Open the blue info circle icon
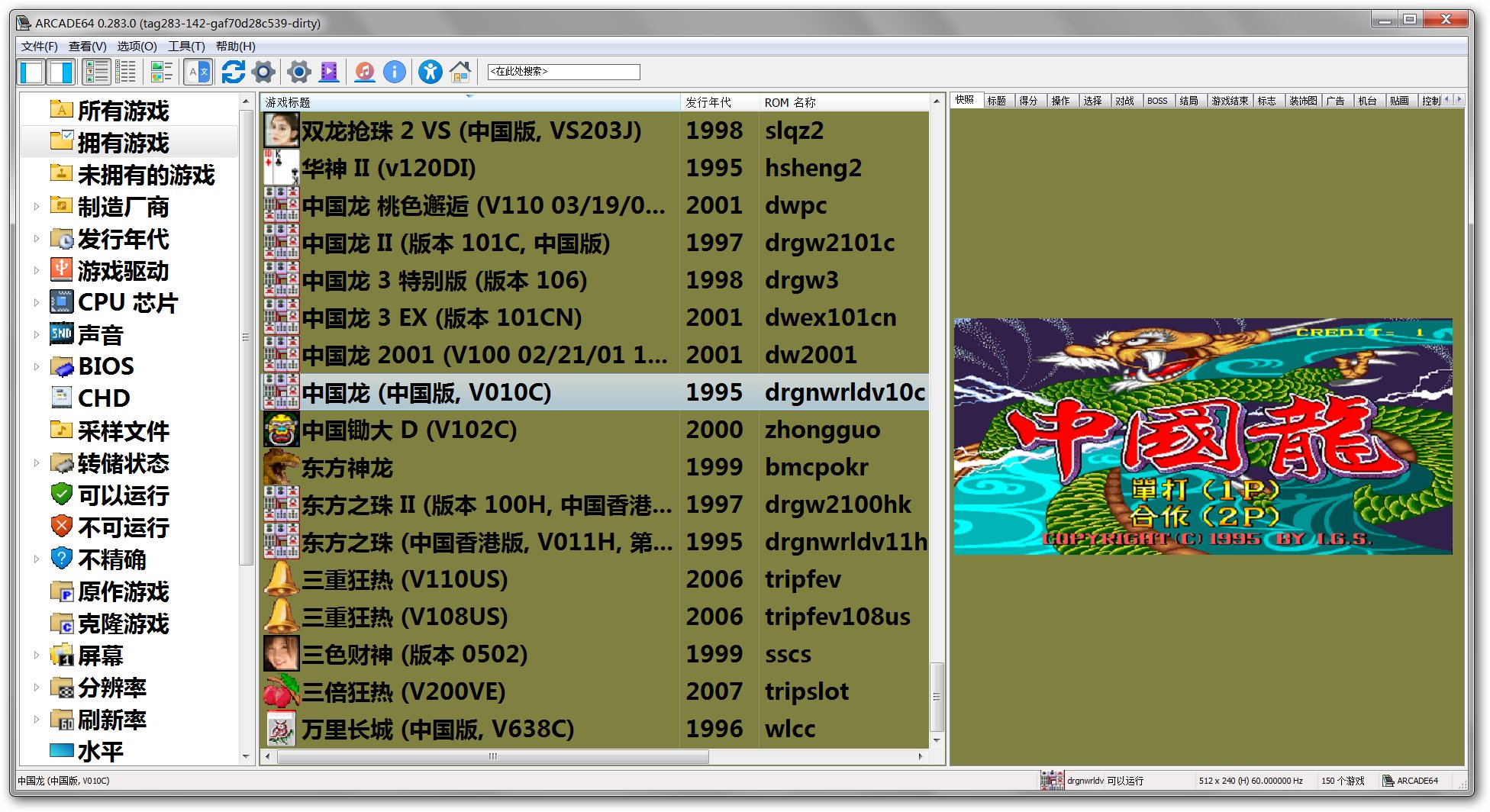Image resolution: width=1490 pixels, height=812 pixels. 394,72
